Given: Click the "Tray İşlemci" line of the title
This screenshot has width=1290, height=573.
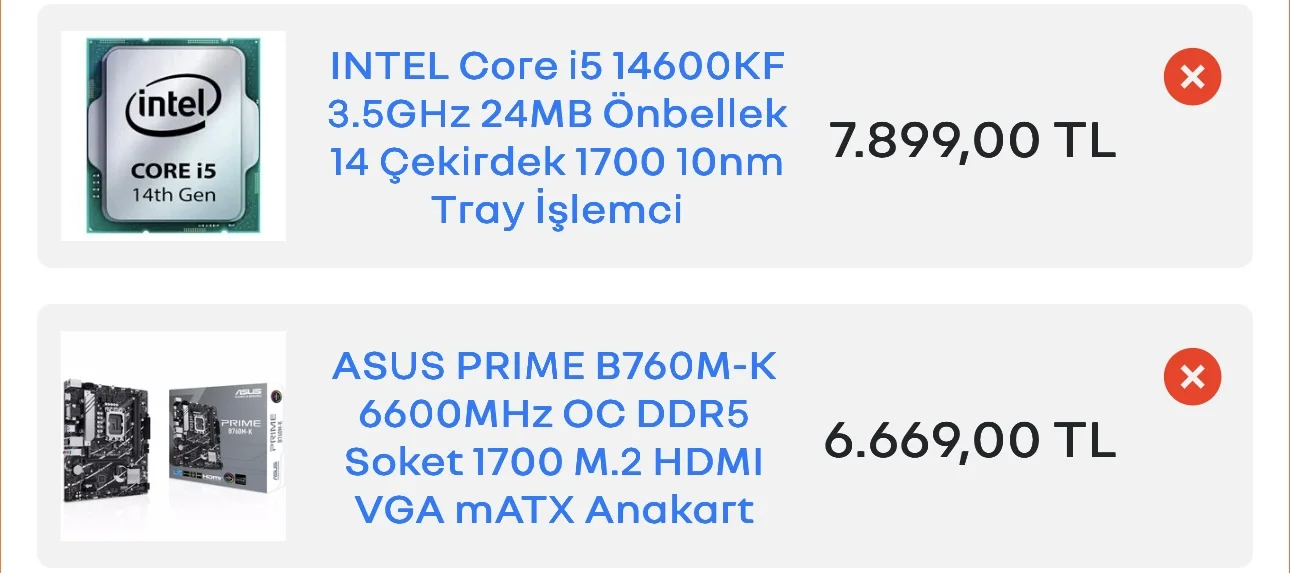Looking at the screenshot, I should [x=557, y=211].
